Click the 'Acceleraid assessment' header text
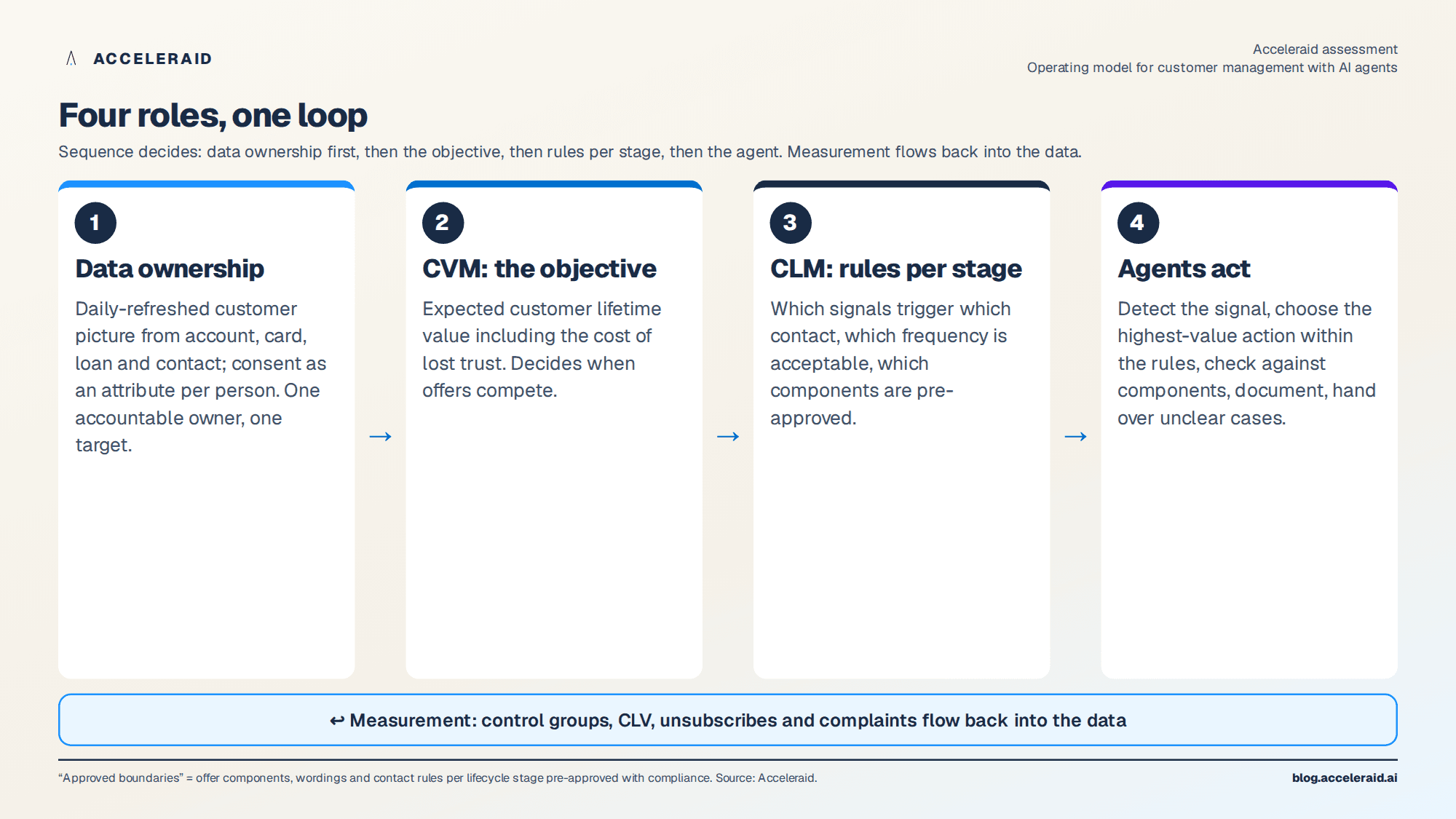The width and height of the screenshot is (1456, 819). click(x=1325, y=49)
